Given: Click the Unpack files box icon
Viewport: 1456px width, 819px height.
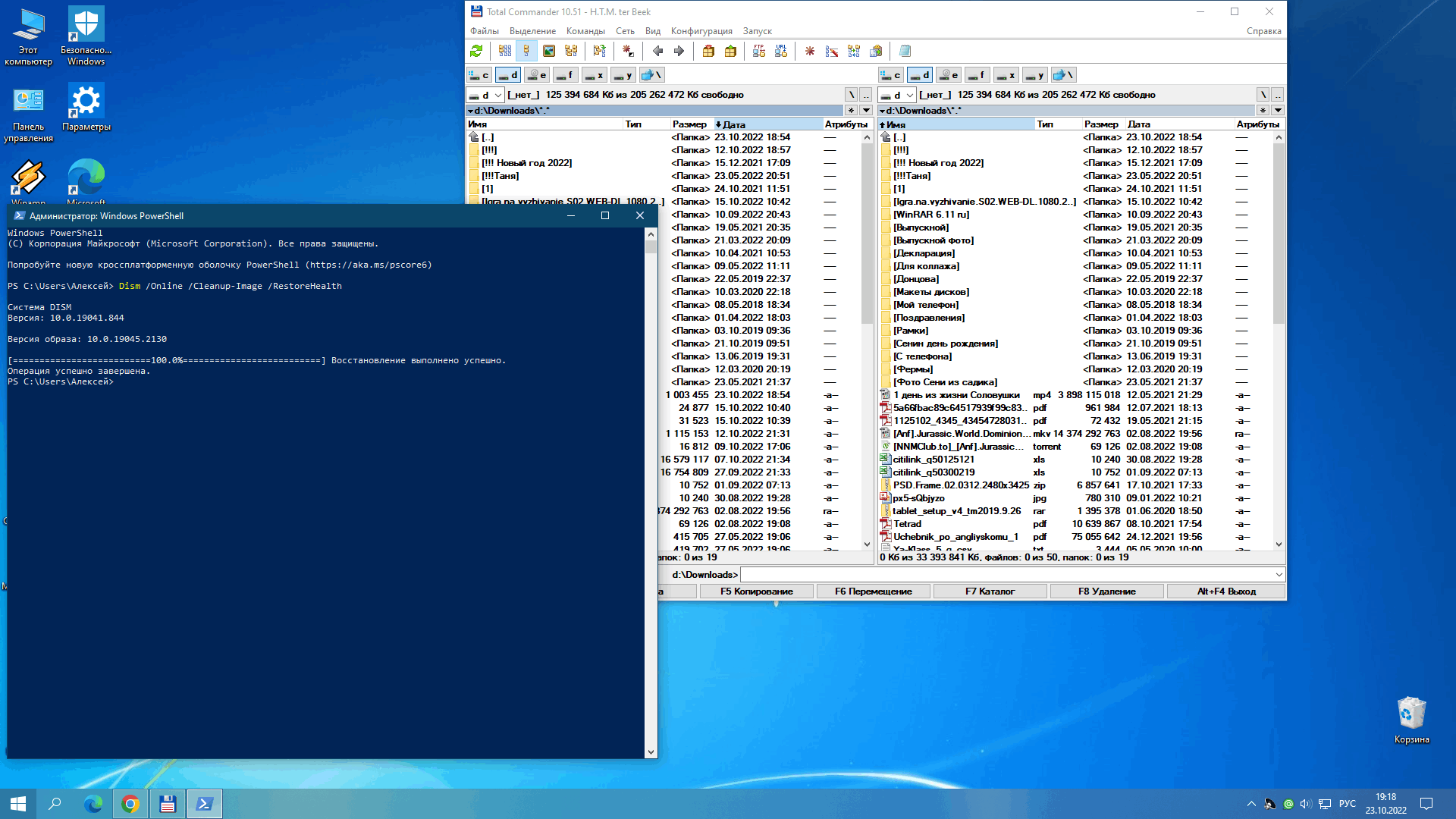Looking at the screenshot, I should point(730,51).
